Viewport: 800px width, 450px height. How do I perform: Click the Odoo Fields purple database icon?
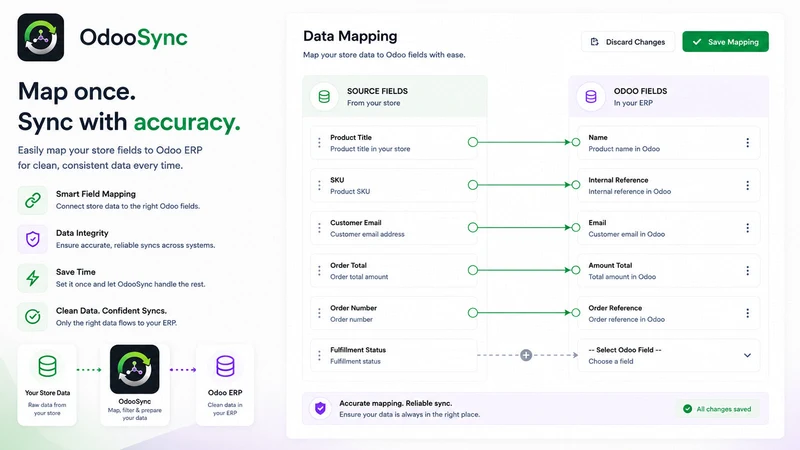click(591, 96)
